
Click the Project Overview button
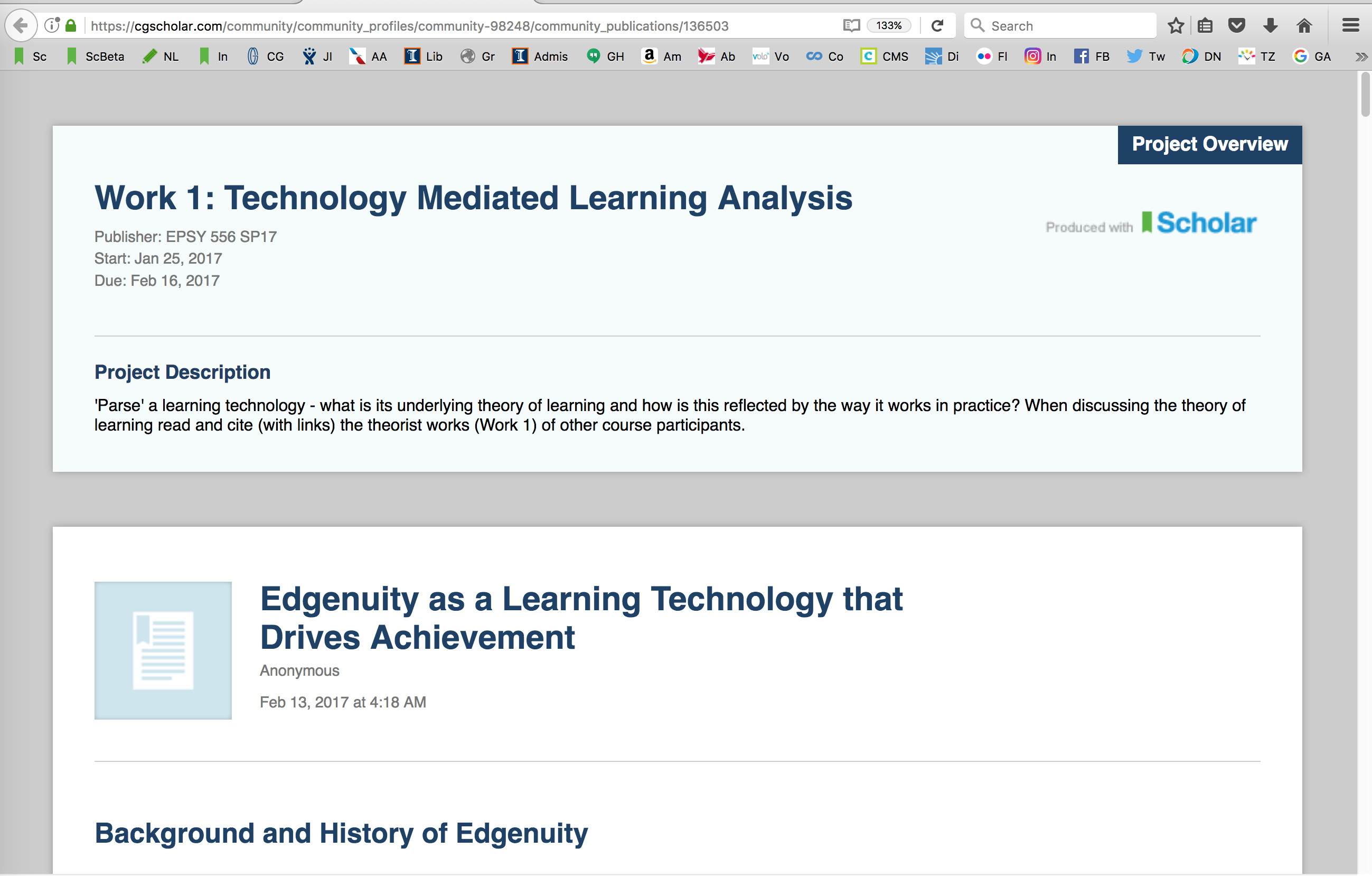tap(1209, 145)
